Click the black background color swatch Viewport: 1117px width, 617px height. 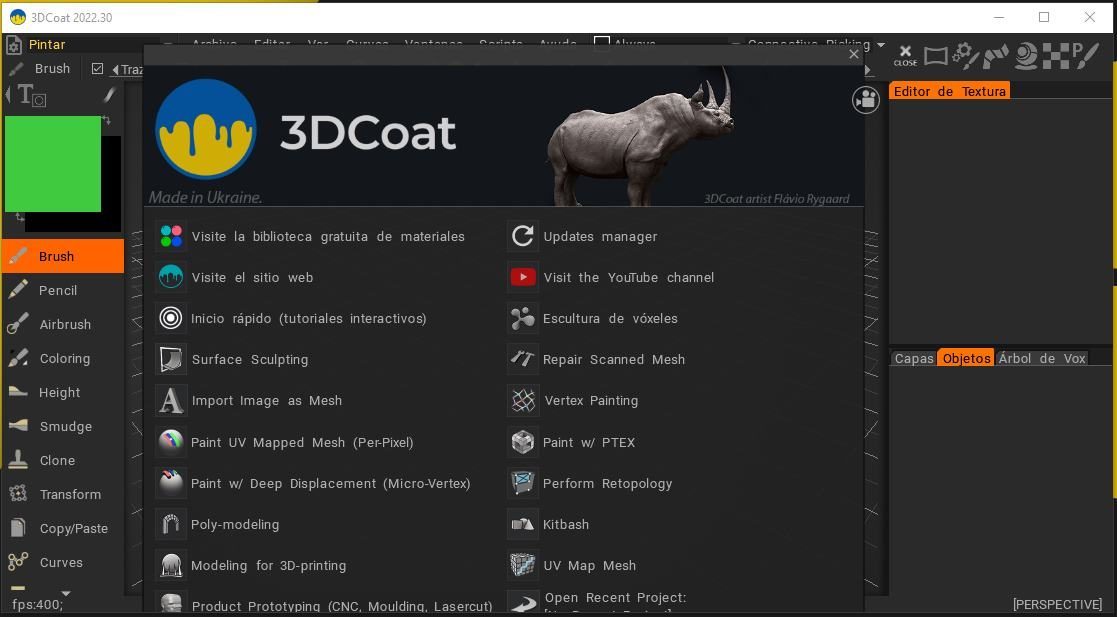[x=111, y=184]
